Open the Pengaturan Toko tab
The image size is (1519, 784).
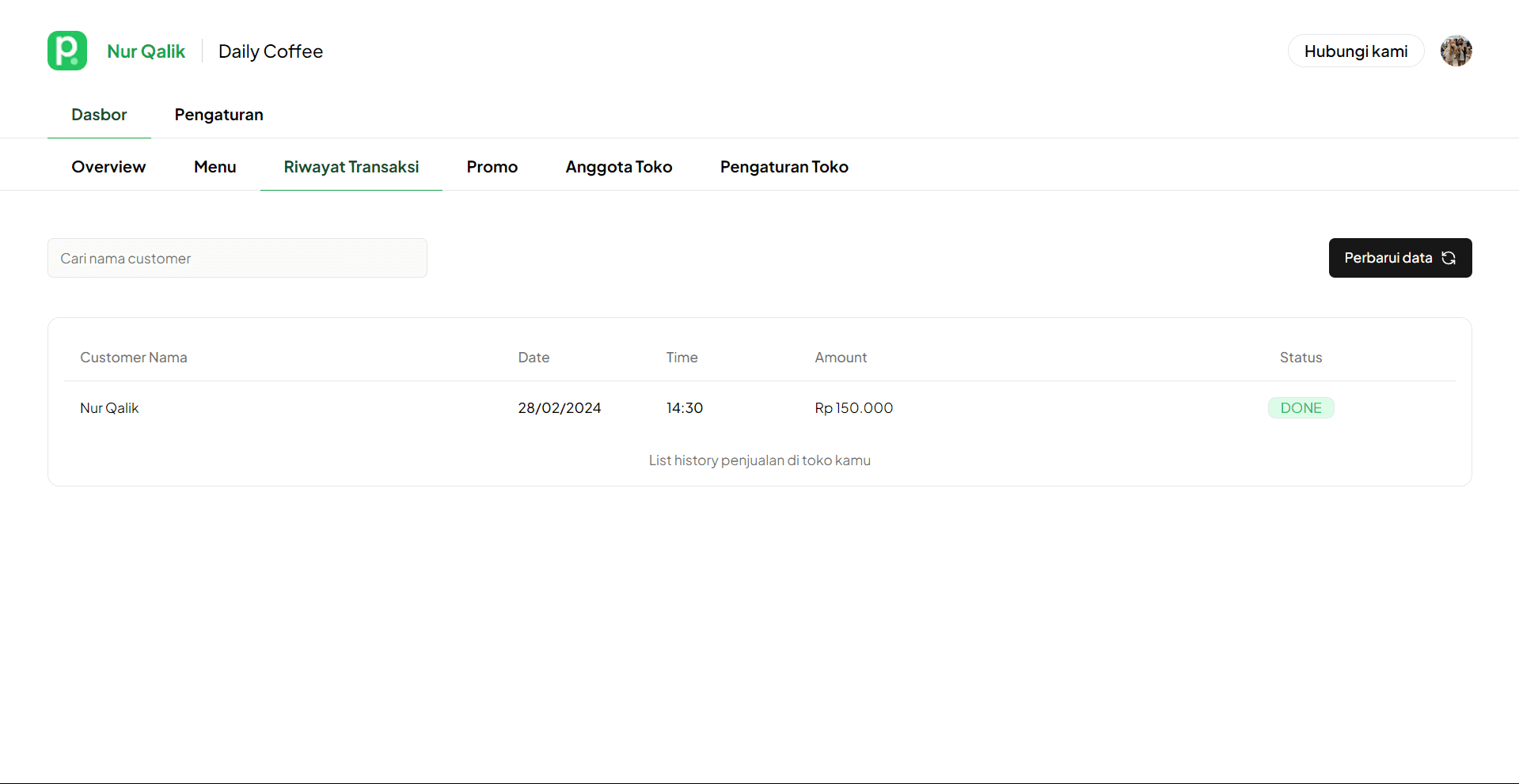(784, 167)
